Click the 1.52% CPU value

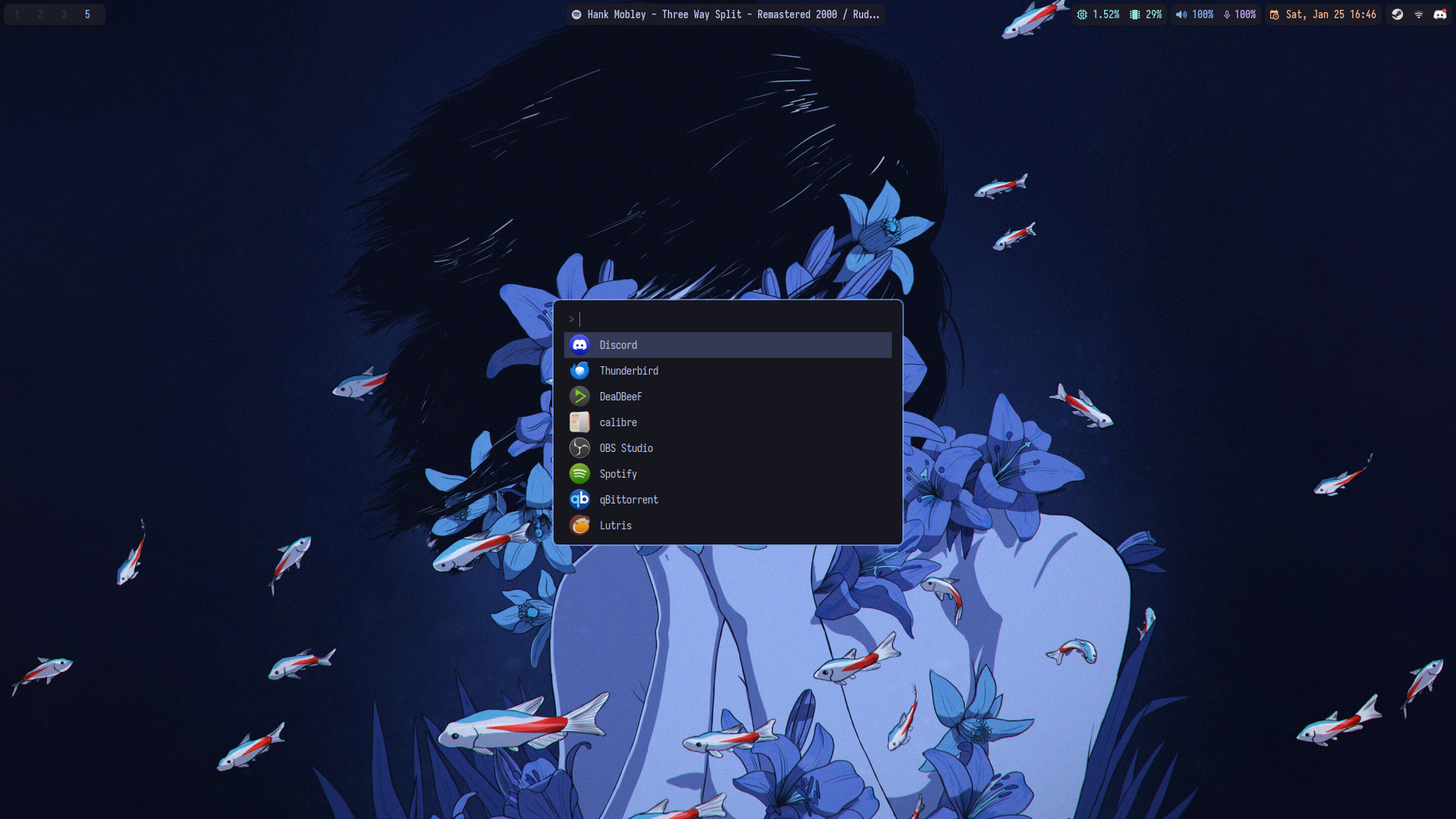pos(1106,14)
